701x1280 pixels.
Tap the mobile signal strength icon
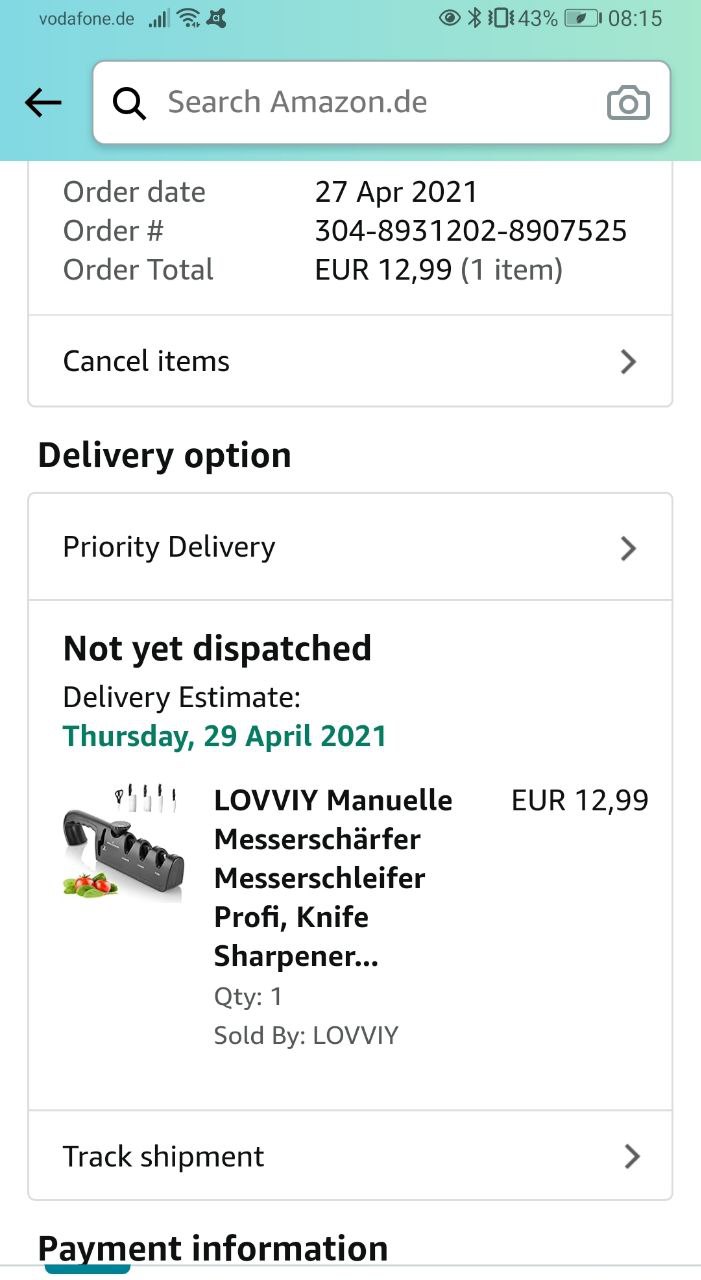click(158, 19)
